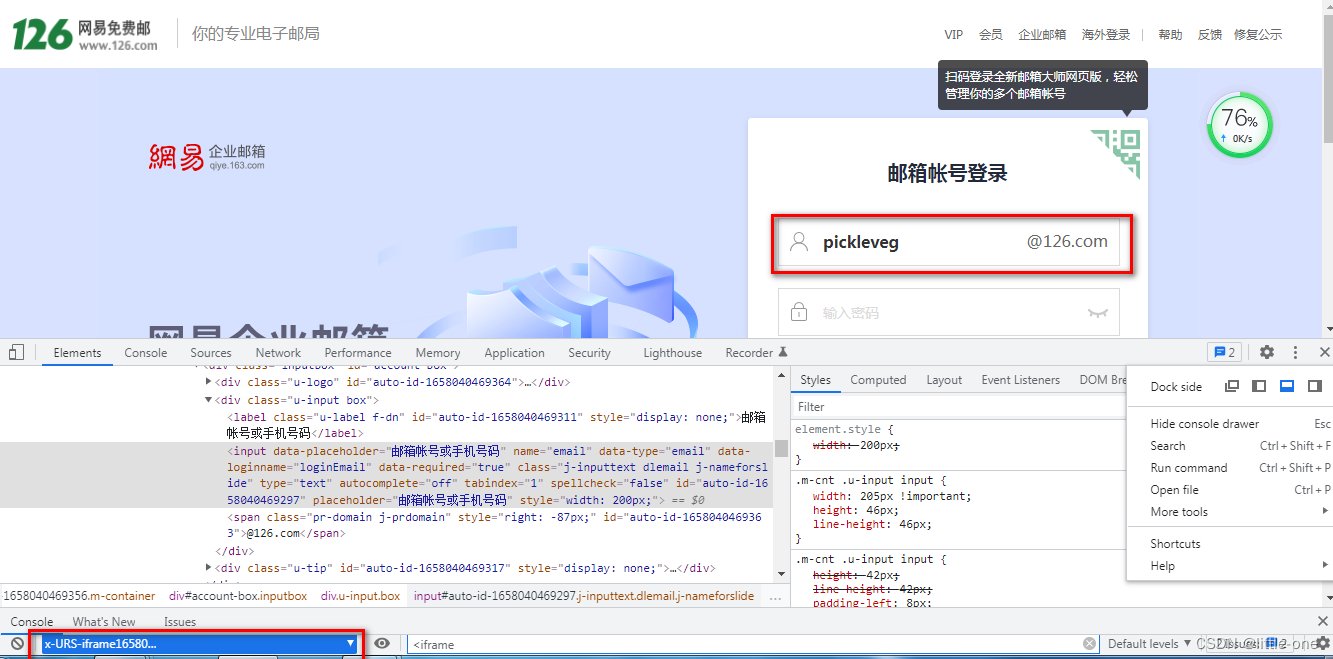Open the Default levels dropdown
This screenshot has width=1333, height=659.
tap(1149, 643)
